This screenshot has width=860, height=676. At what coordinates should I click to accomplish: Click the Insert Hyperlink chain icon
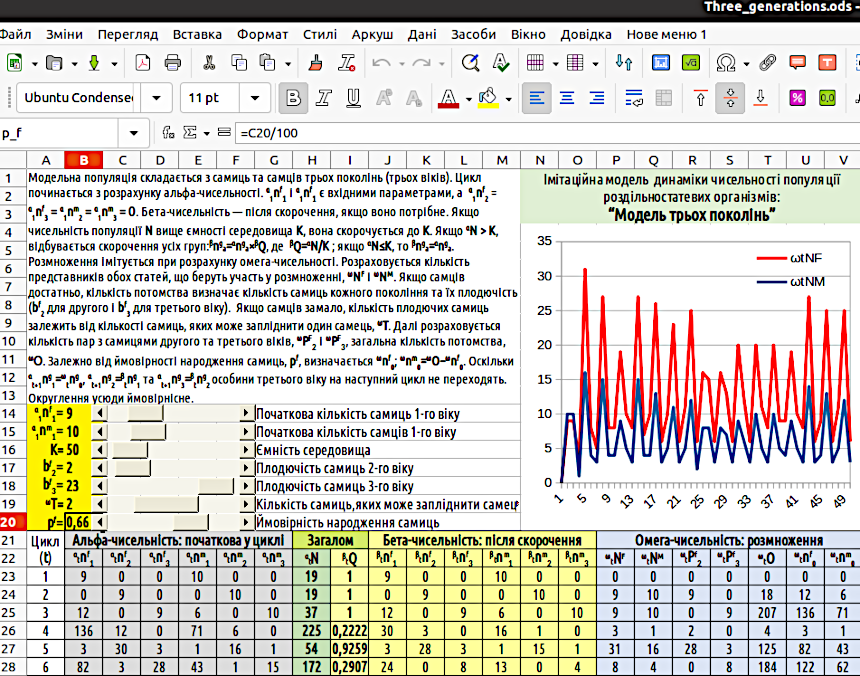click(767, 63)
